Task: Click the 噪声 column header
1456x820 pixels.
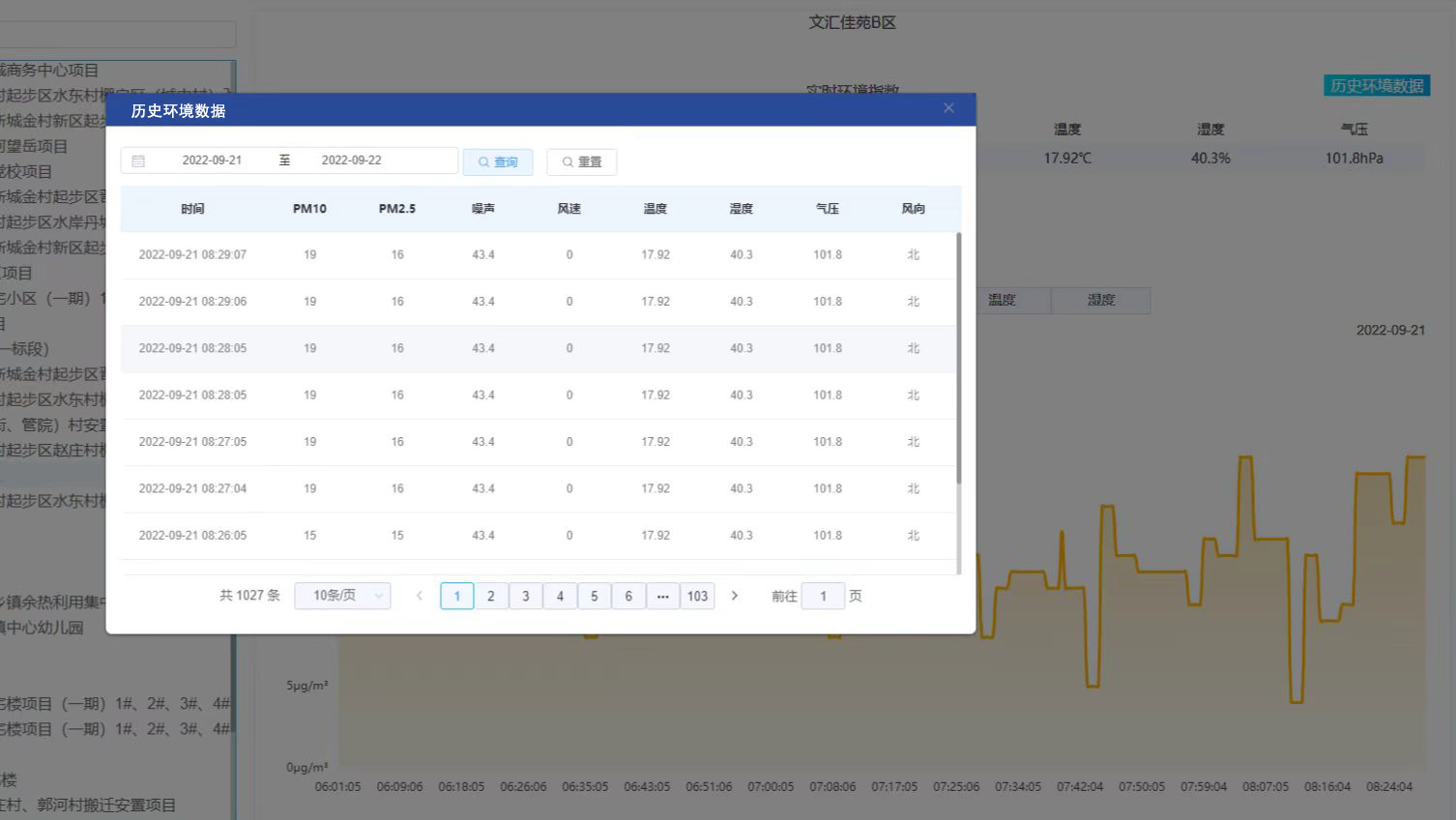Action: 483,209
